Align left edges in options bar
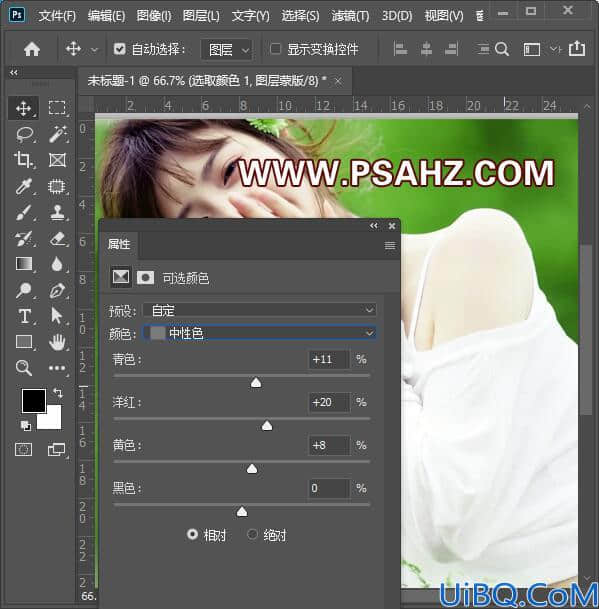This screenshot has height=609, width=599. point(400,49)
